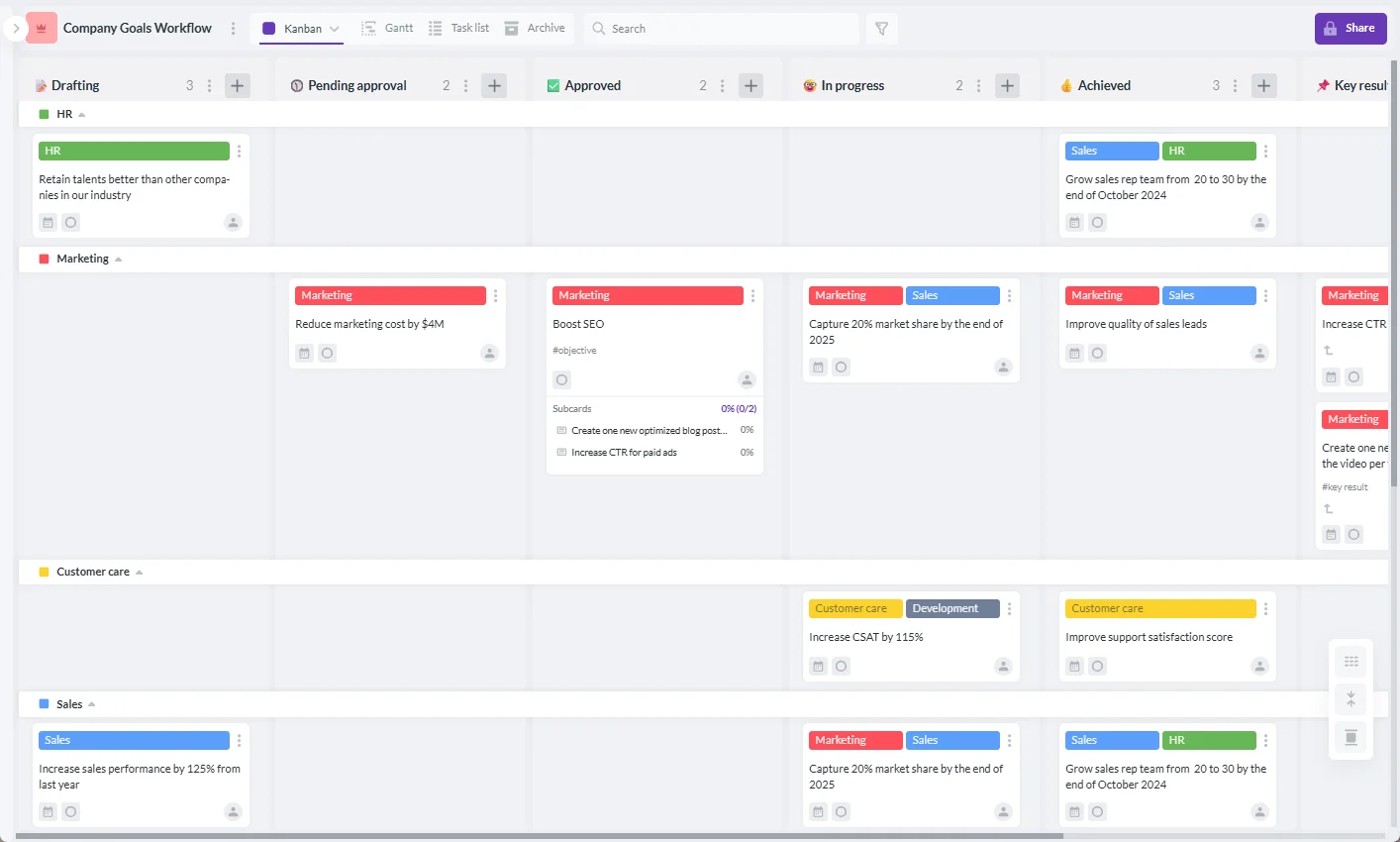The image size is (1400, 842).
Task: Add a card to Pending approval column
Action: click(x=494, y=85)
